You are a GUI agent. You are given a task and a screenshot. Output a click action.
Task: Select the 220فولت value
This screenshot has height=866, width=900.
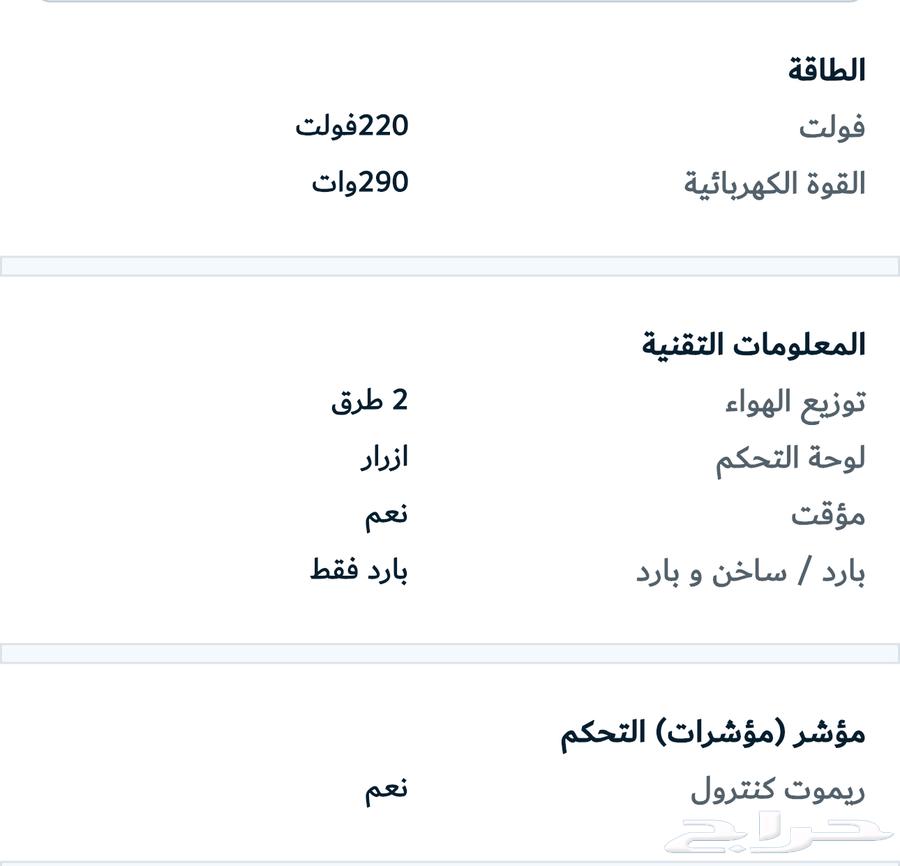click(x=352, y=126)
